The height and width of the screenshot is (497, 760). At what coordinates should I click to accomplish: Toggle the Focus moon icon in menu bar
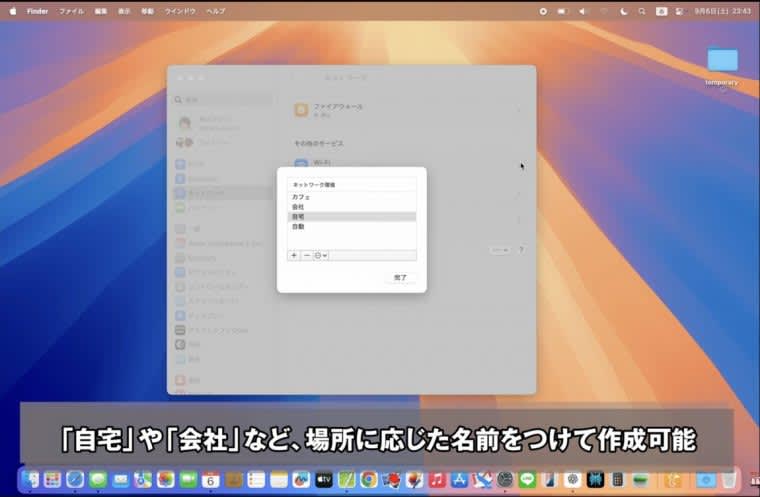click(624, 10)
